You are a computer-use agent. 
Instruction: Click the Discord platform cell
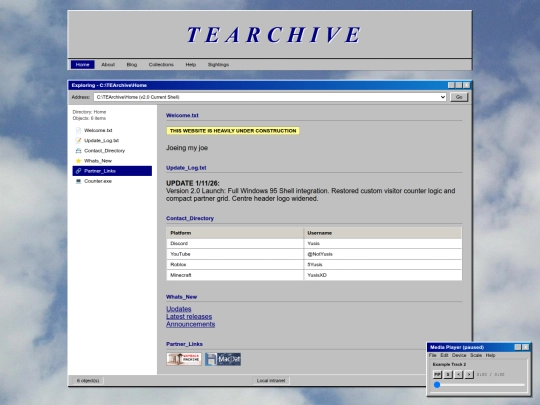click(x=235, y=243)
